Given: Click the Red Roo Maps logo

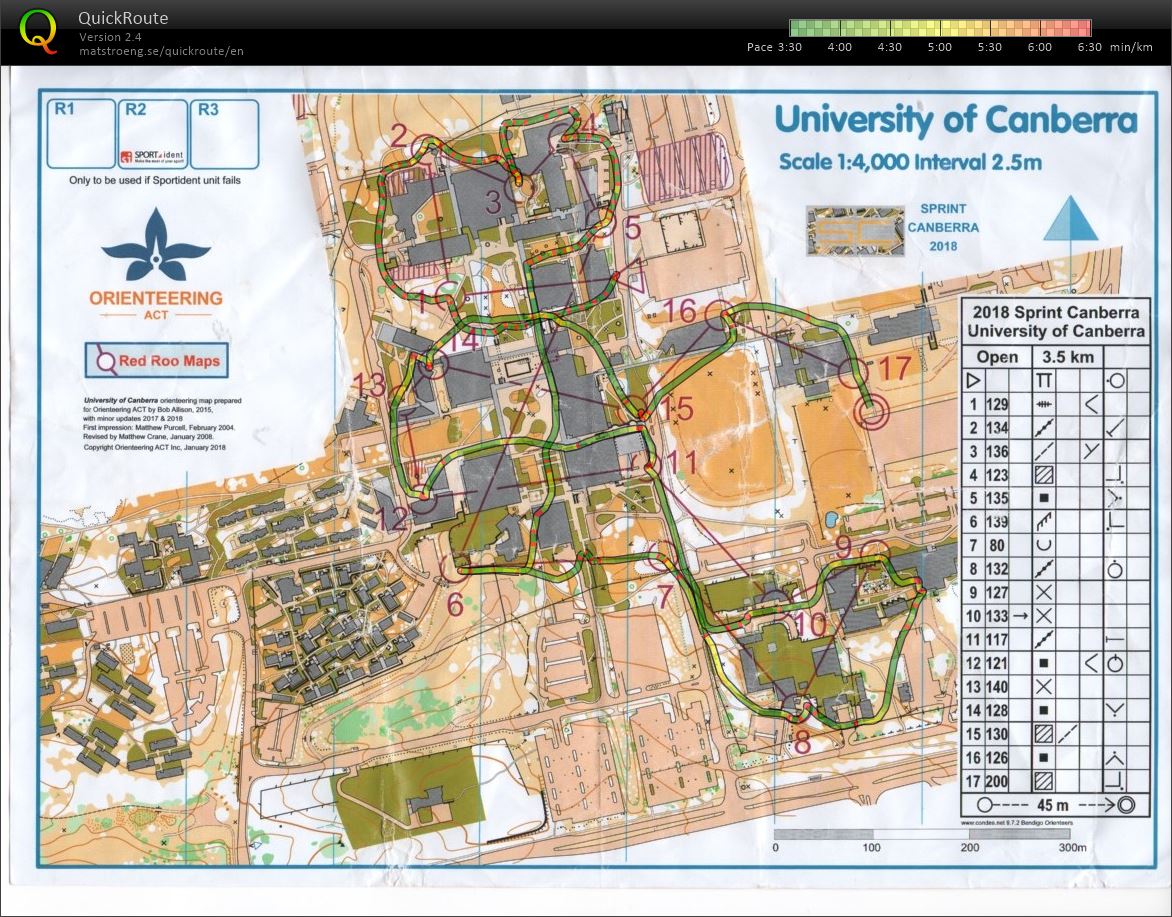Looking at the screenshot, I should click(x=156, y=361).
